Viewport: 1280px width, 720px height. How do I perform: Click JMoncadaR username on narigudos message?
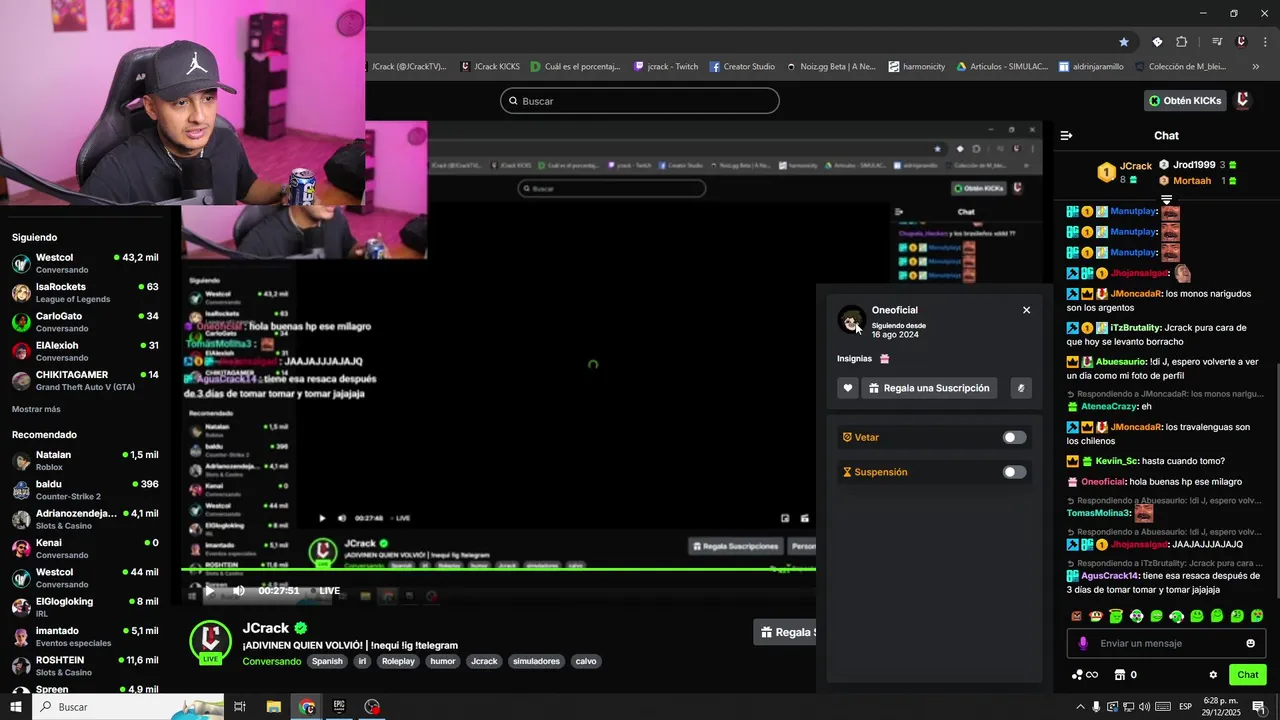point(1136,294)
